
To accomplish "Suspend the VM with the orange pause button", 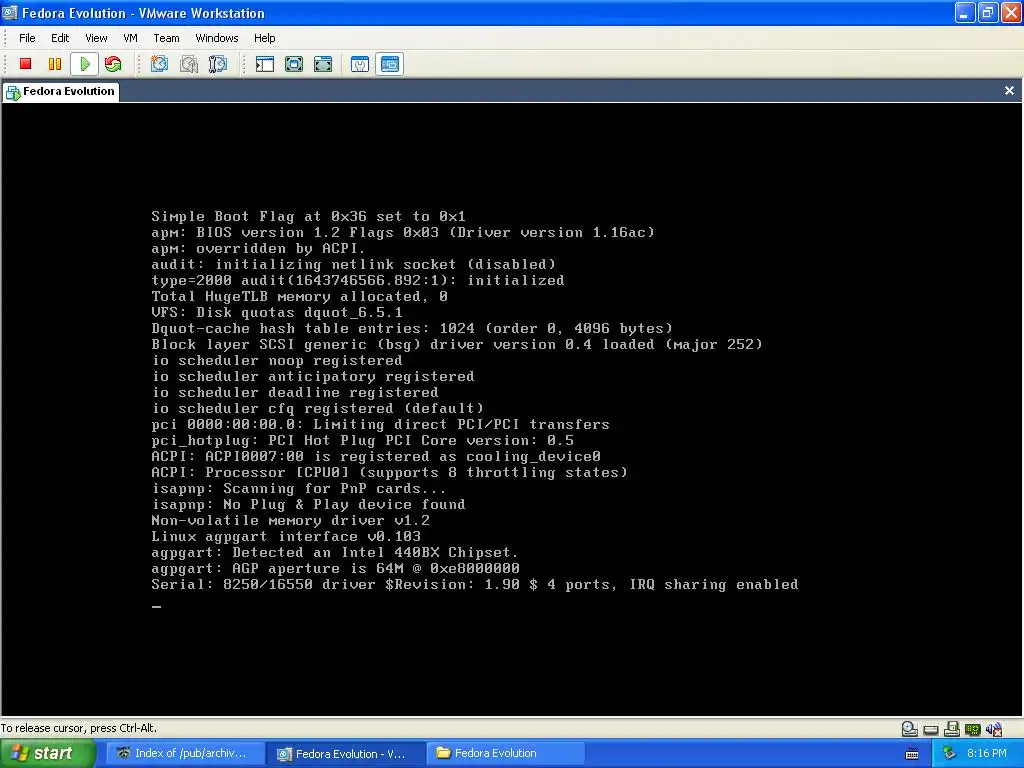I will pyautogui.click(x=55, y=64).
